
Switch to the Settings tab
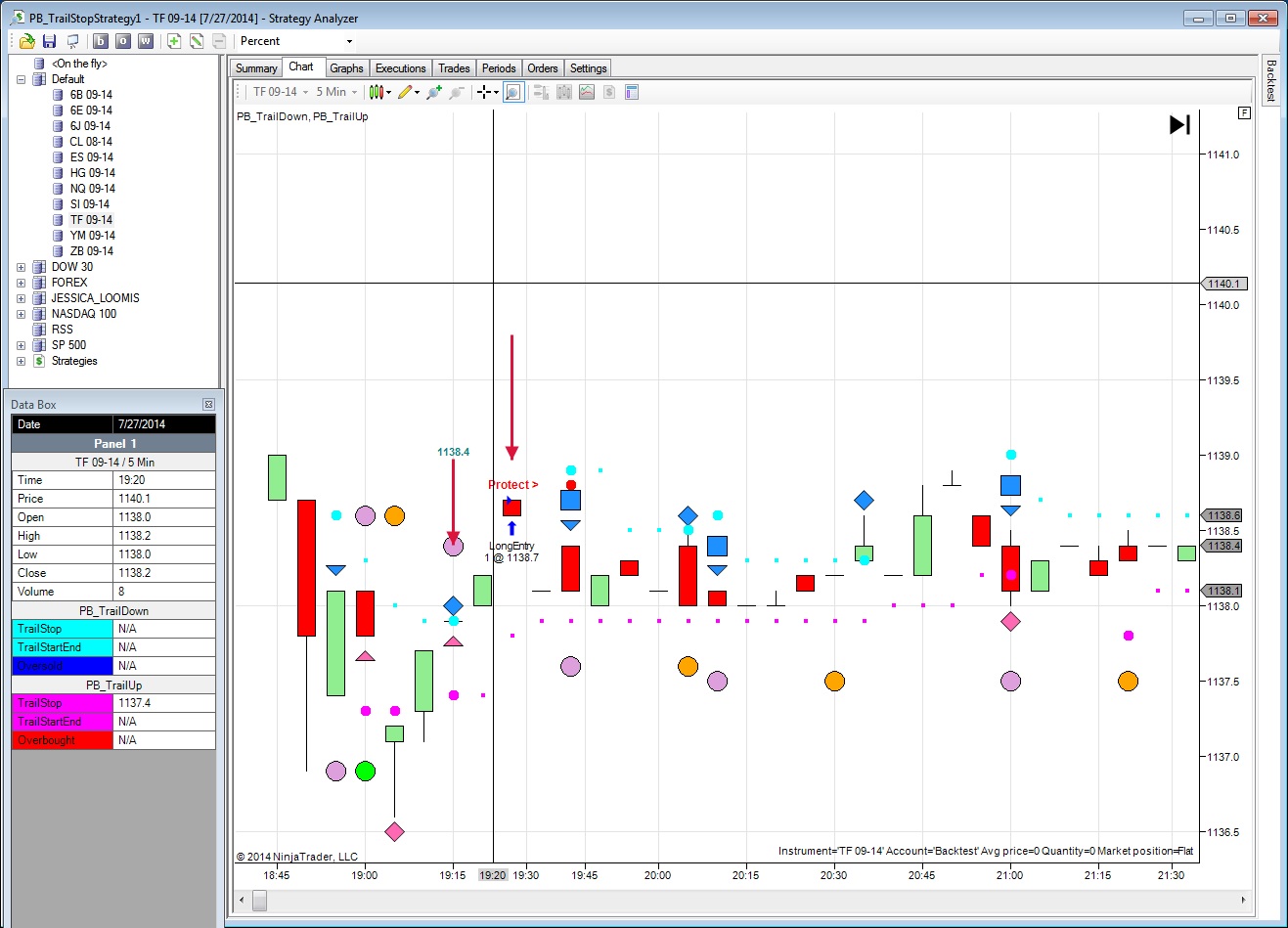click(x=588, y=68)
